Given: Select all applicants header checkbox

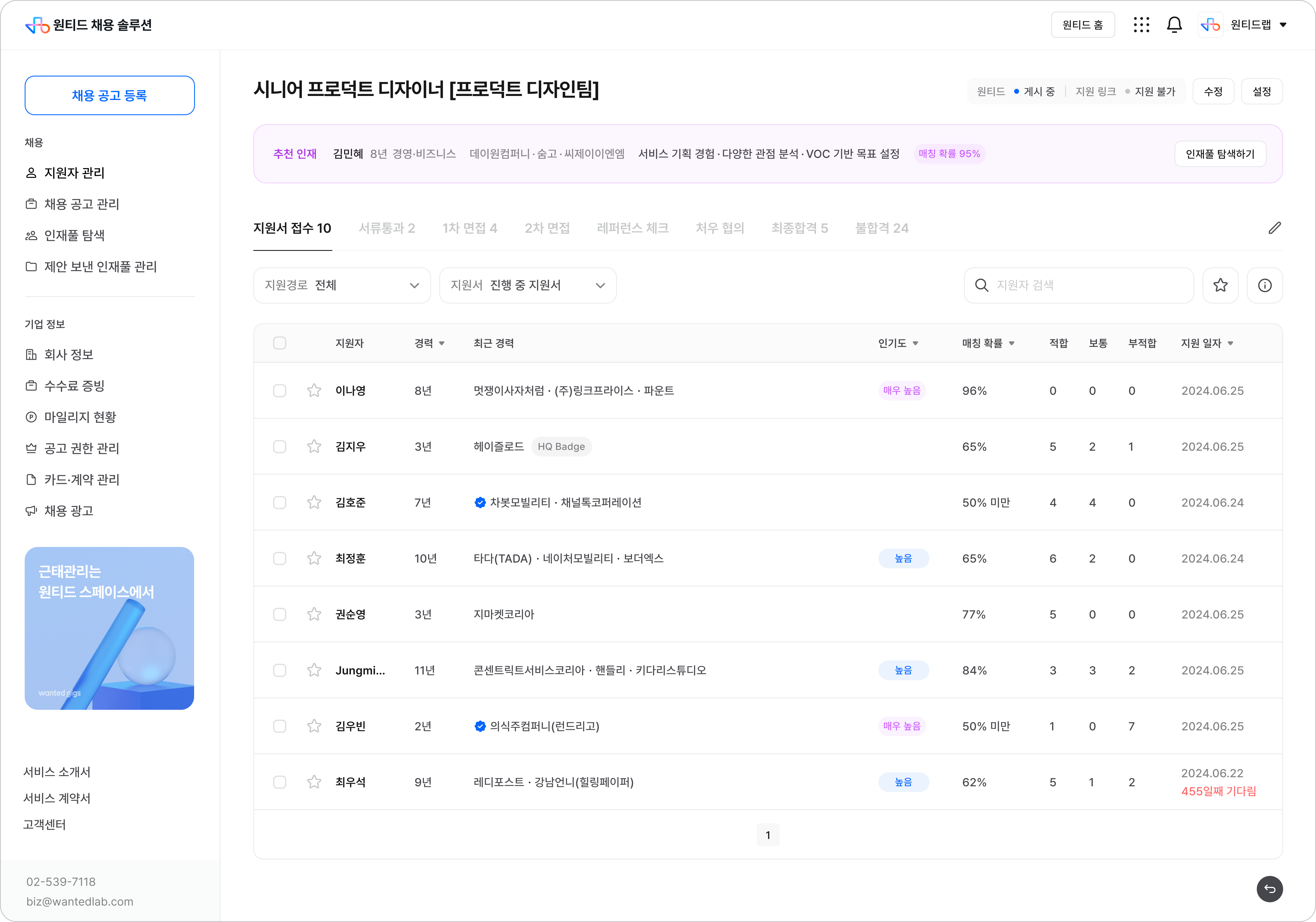Looking at the screenshot, I should click(280, 343).
